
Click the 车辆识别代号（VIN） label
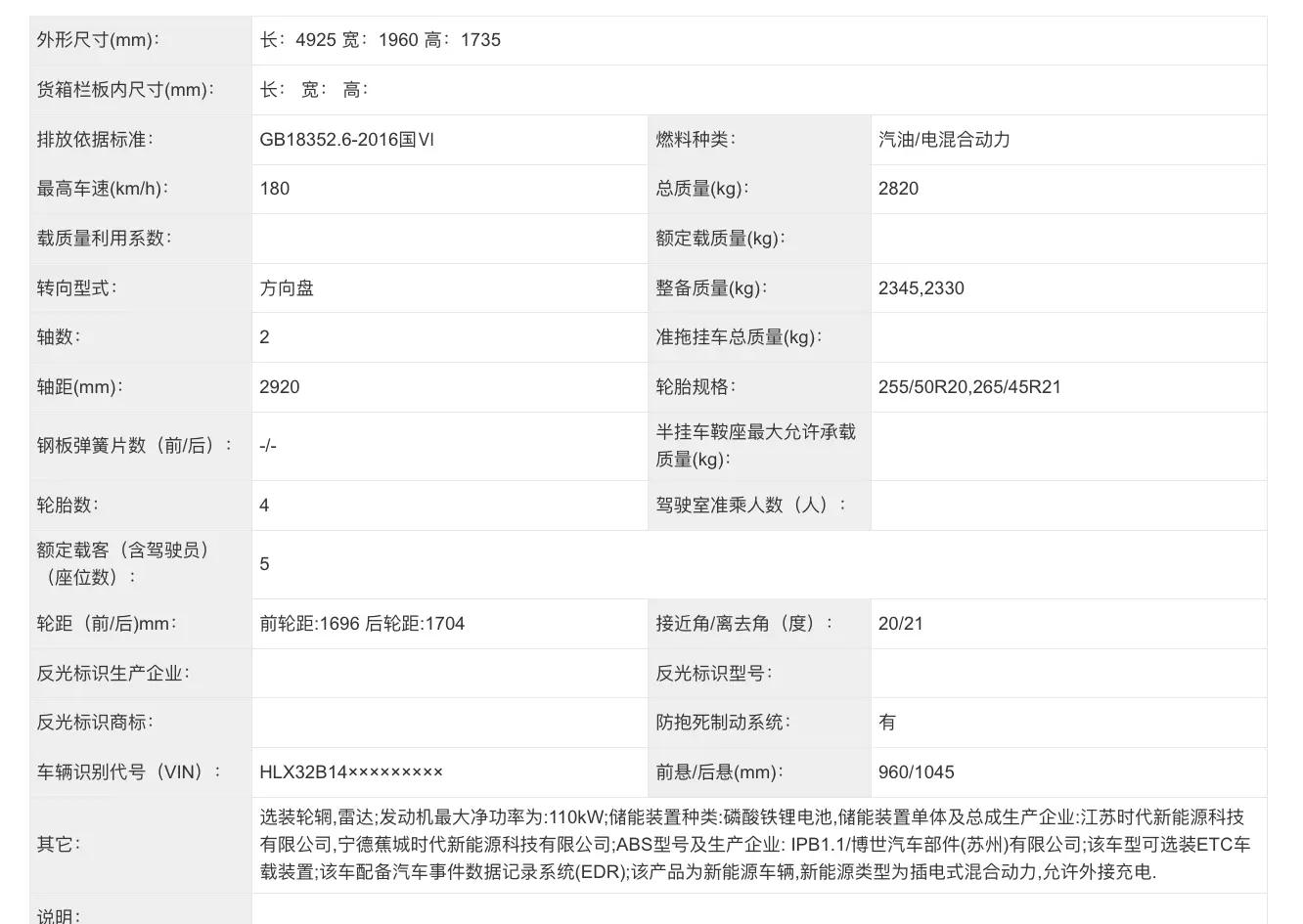(x=130, y=772)
